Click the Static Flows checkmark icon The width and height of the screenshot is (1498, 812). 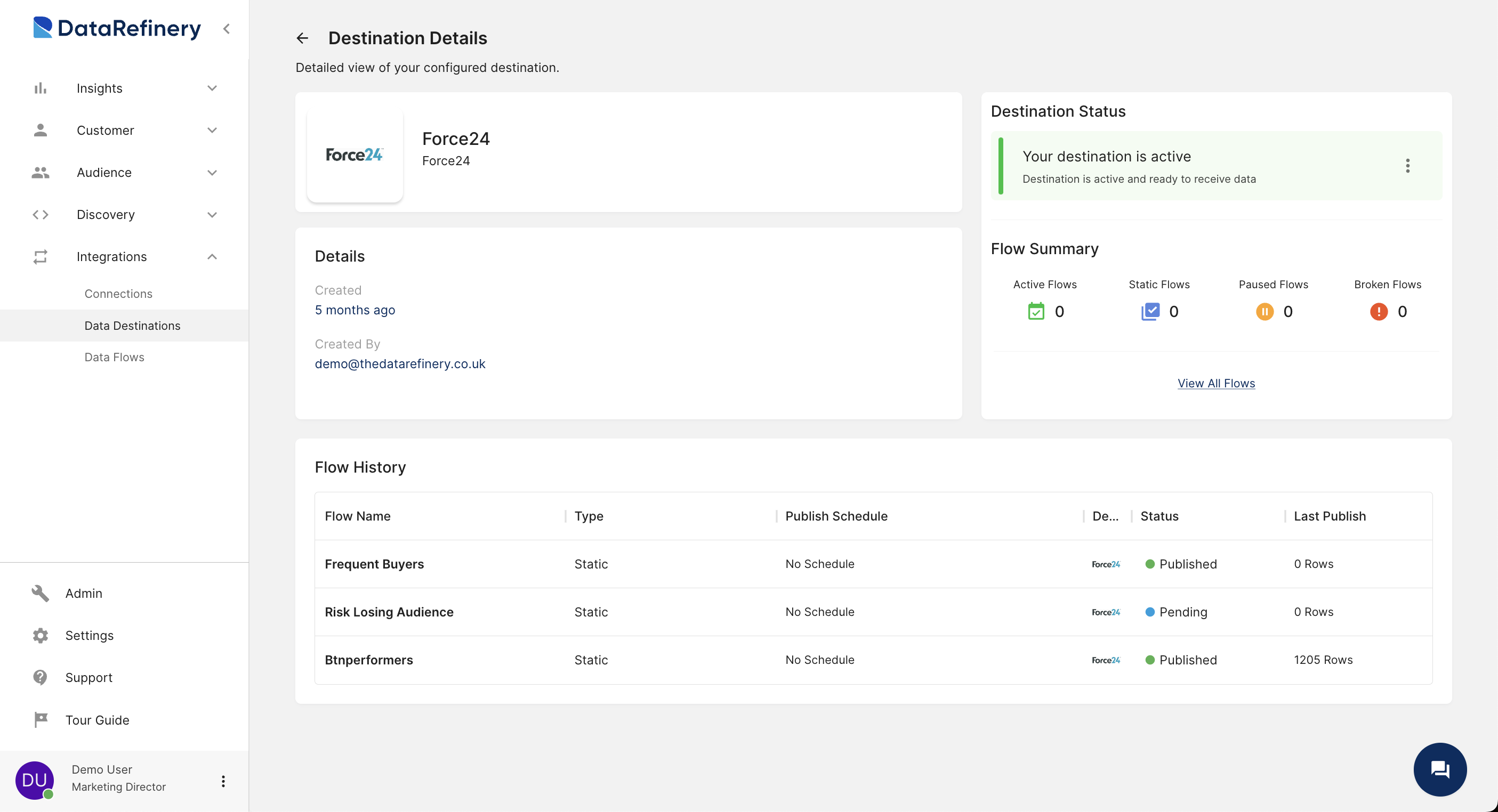tap(1150, 312)
